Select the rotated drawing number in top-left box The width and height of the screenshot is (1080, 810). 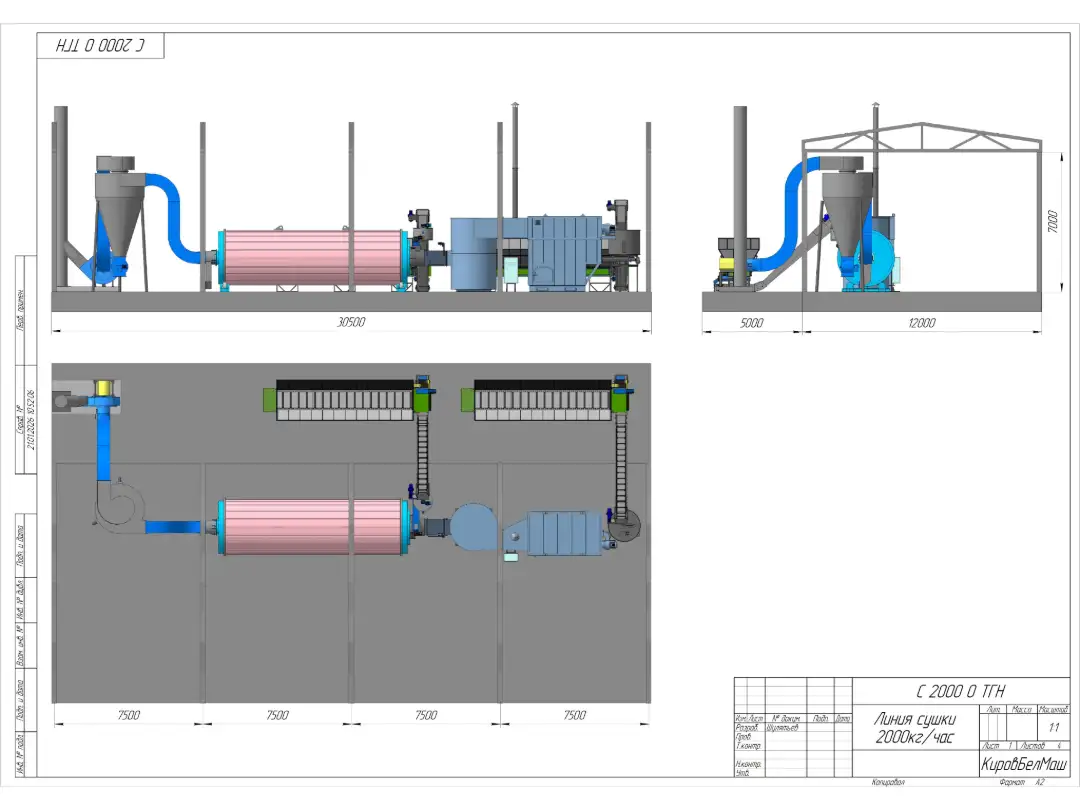click(100, 46)
